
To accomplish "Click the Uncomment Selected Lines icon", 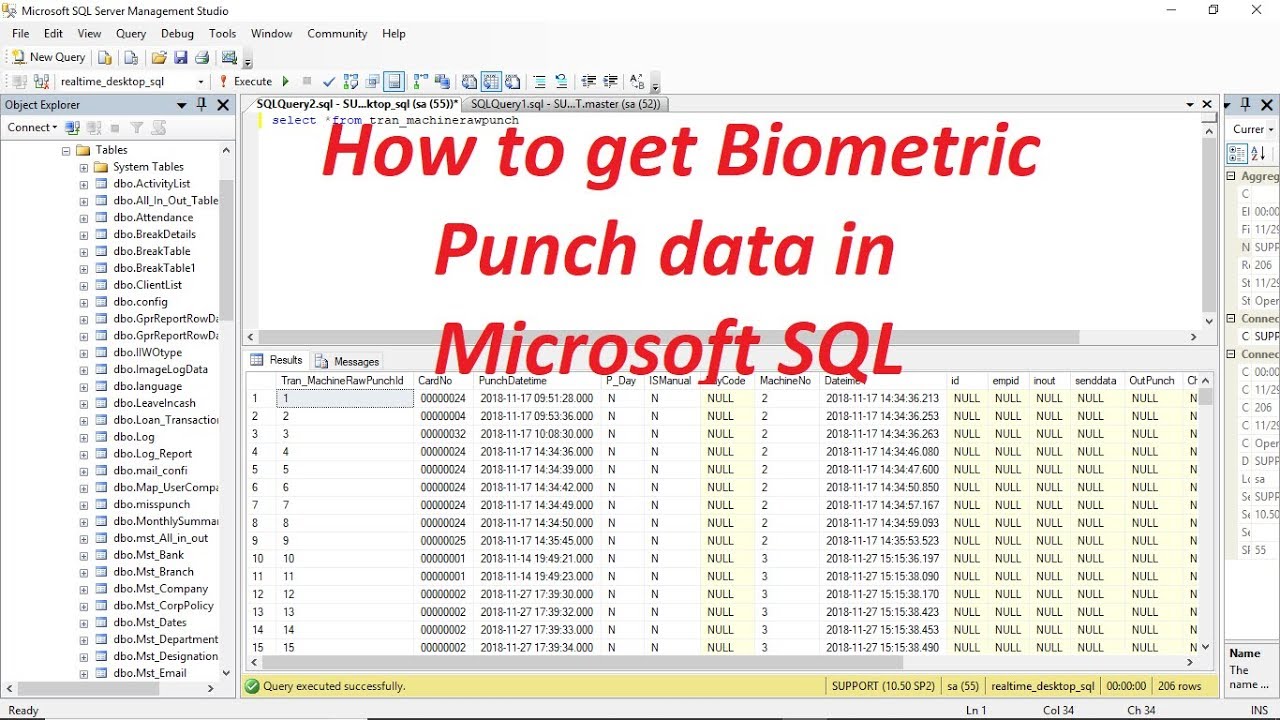I will coord(561,82).
